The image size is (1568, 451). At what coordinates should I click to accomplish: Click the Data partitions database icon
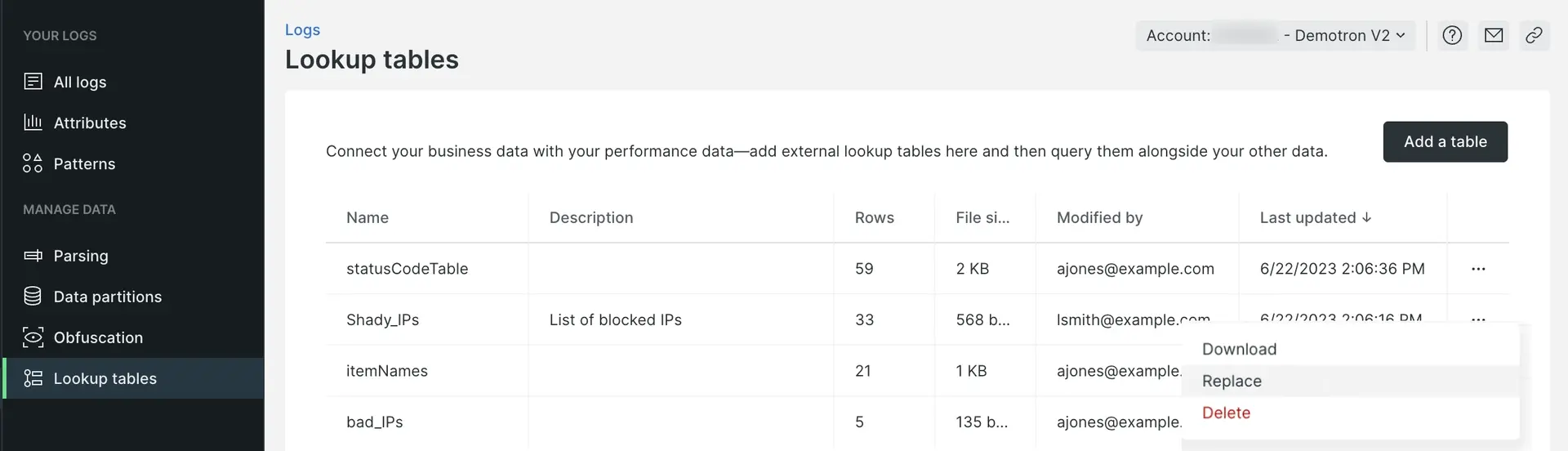click(x=33, y=297)
